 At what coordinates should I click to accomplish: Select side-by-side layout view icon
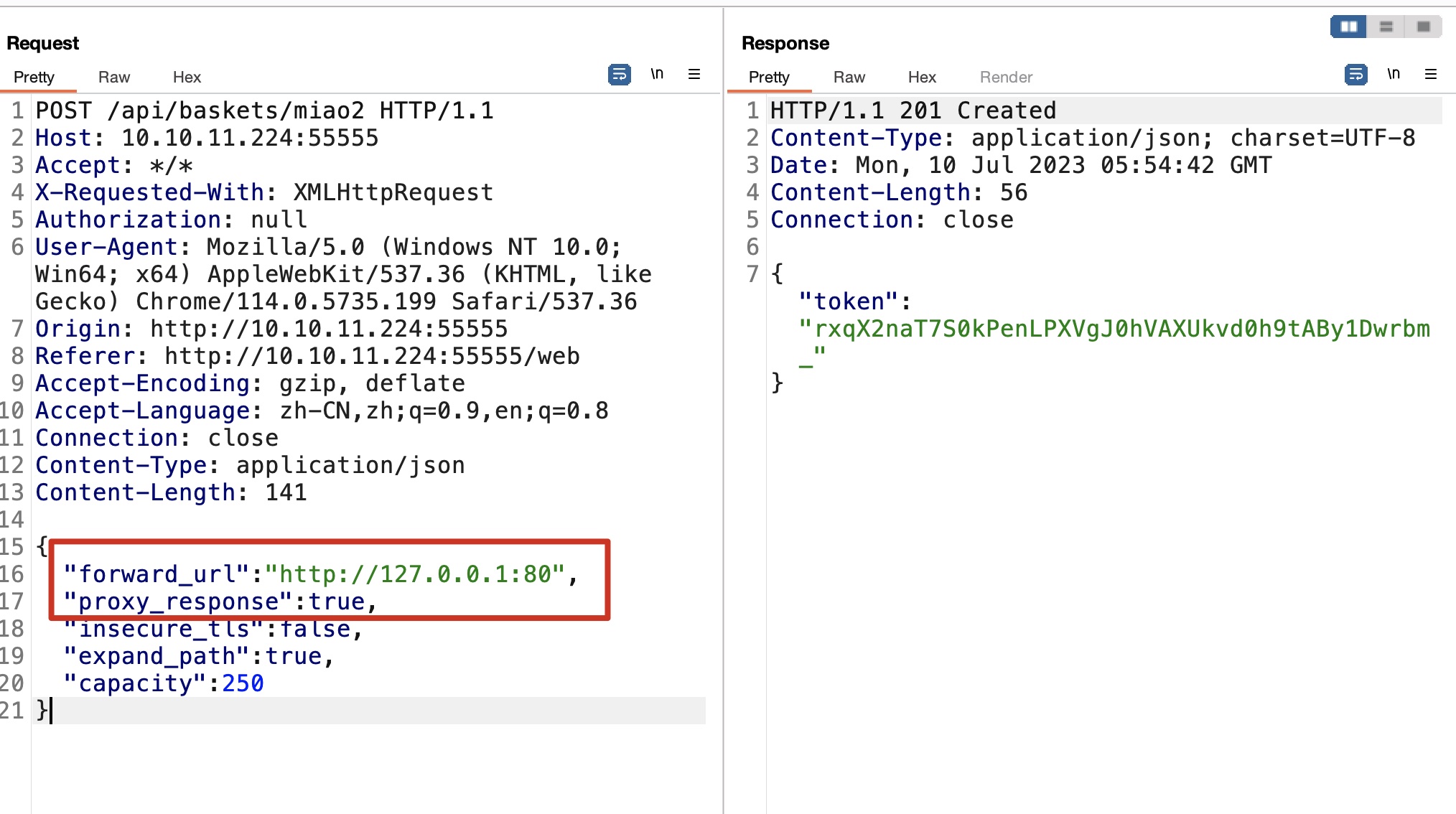[x=1348, y=27]
